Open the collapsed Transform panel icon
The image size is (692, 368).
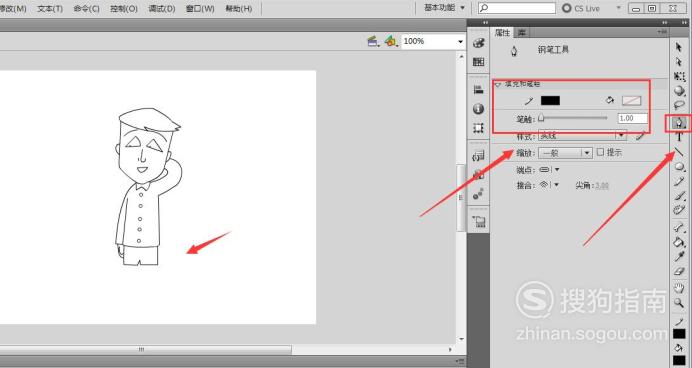click(x=478, y=128)
